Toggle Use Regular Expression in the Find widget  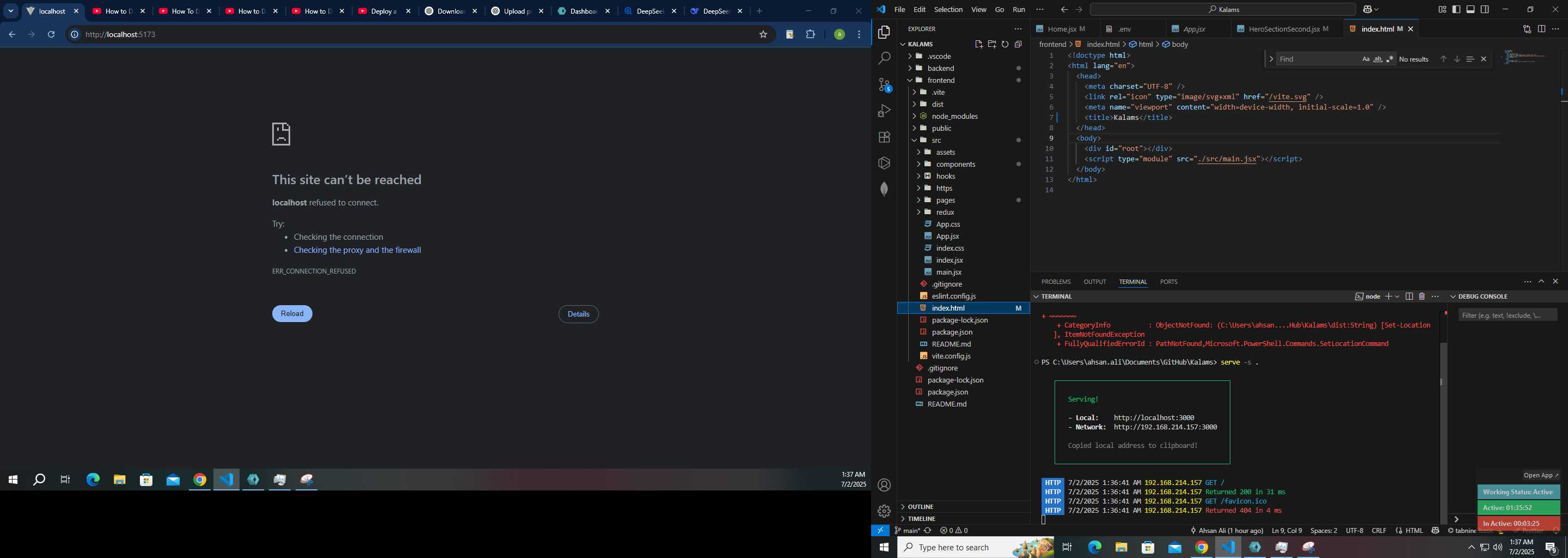[x=1391, y=59]
